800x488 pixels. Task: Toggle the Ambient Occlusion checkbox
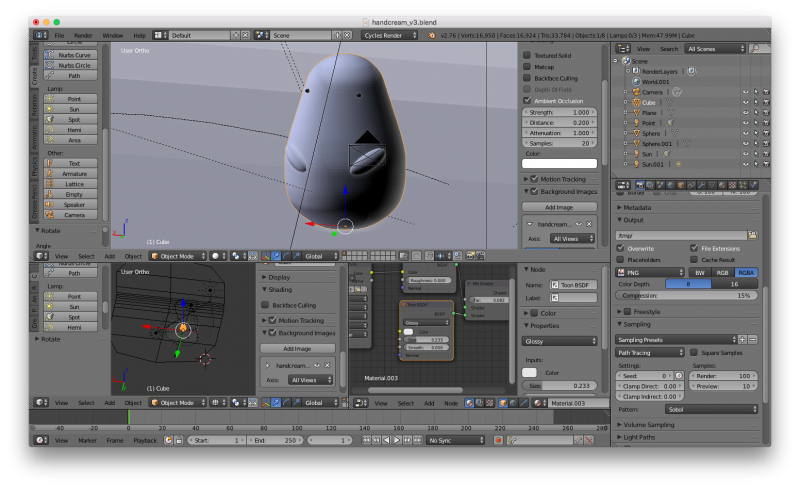pos(528,101)
